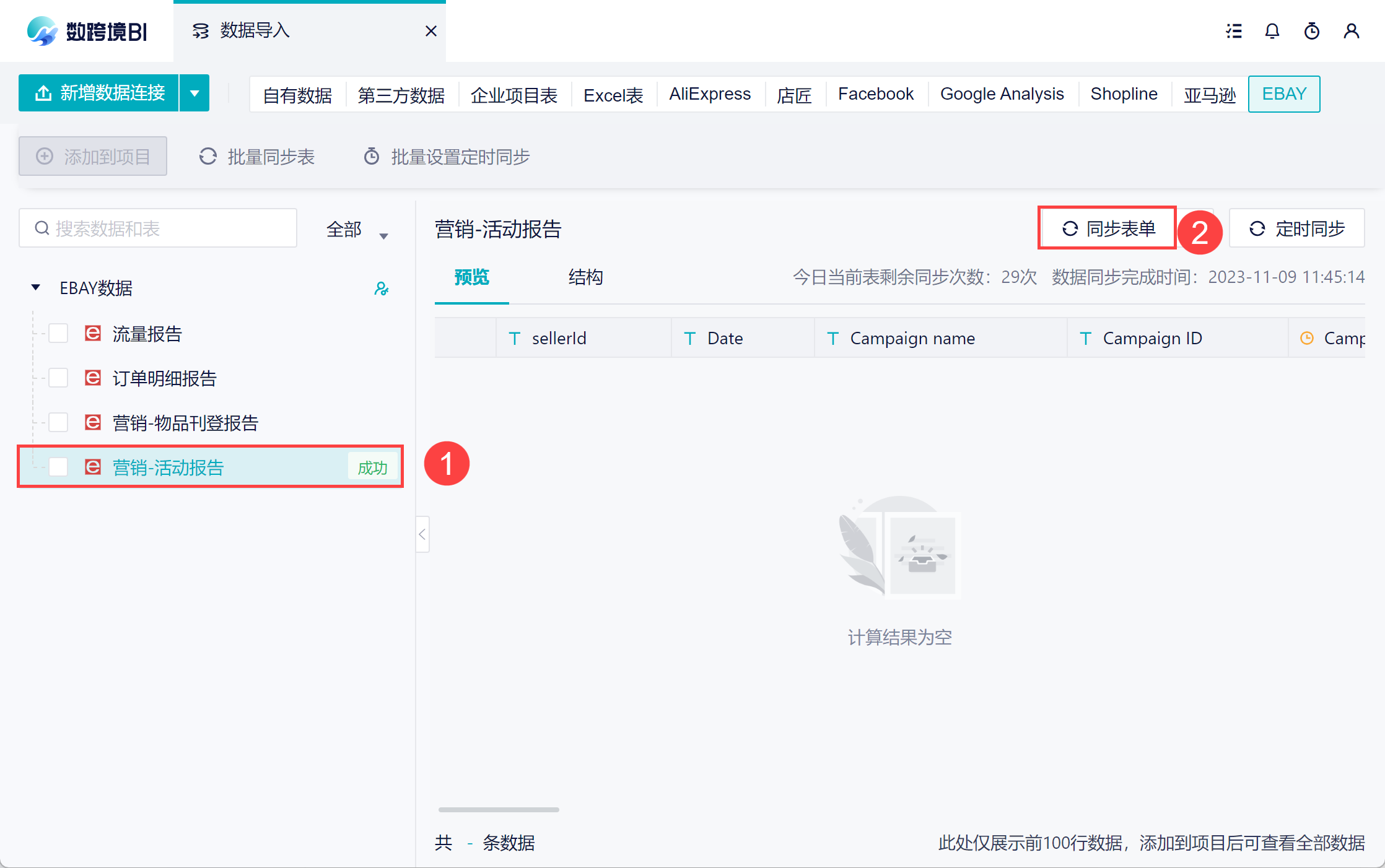Open the timer clock icon in header
The height and width of the screenshot is (868, 1385).
[1312, 31]
